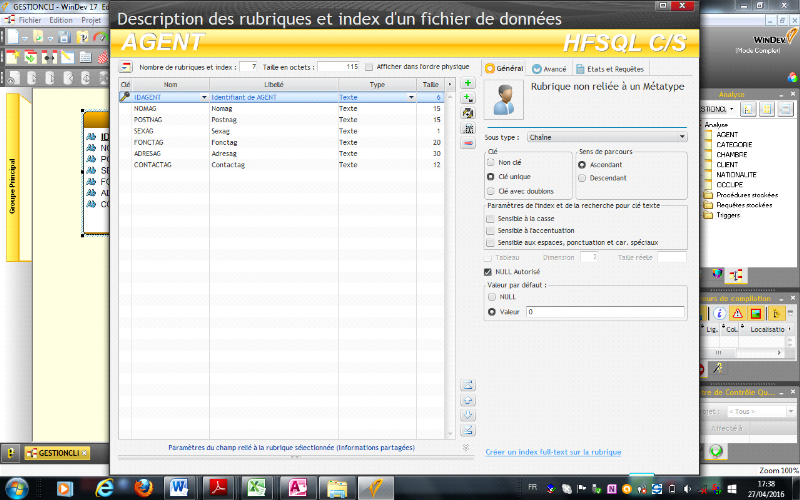Switch to the 'Avancé' tab
The width and height of the screenshot is (800, 500).
tap(550, 69)
